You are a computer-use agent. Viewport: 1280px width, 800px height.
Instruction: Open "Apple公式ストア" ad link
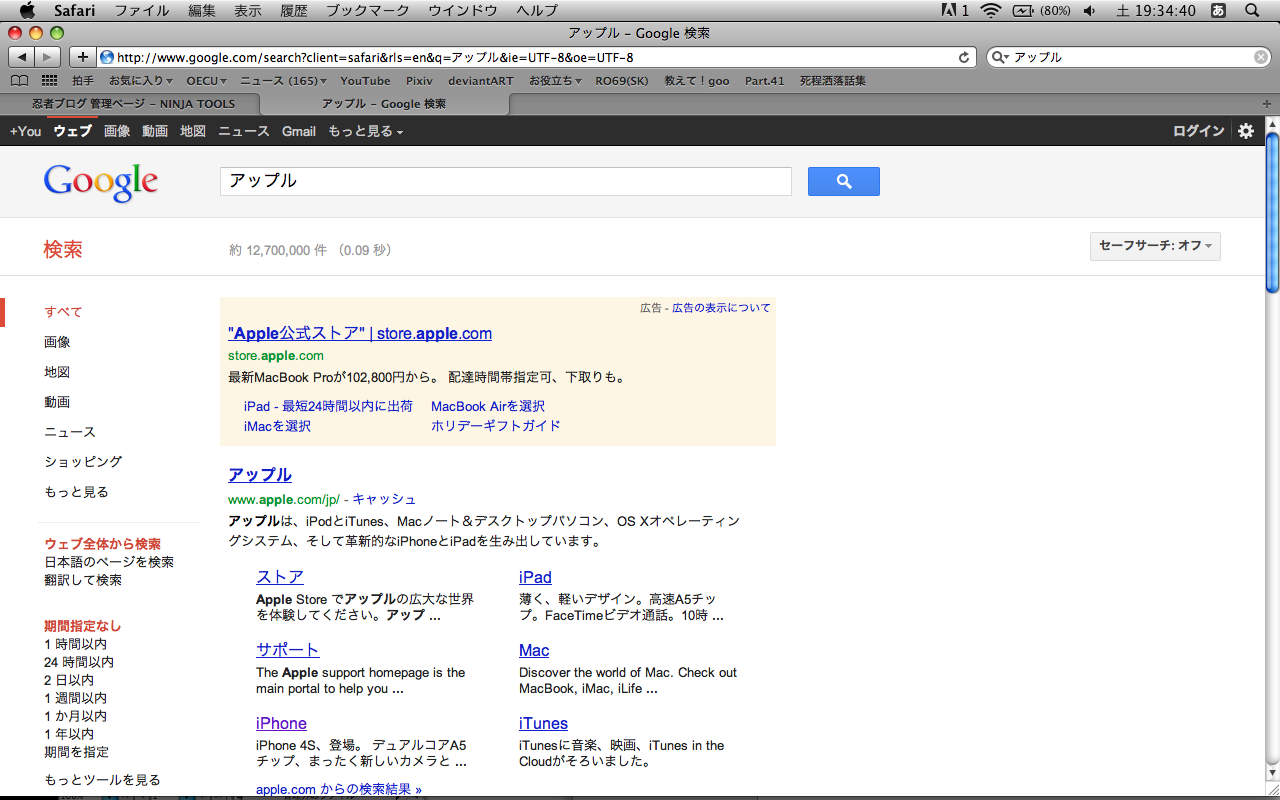[360, 333]
